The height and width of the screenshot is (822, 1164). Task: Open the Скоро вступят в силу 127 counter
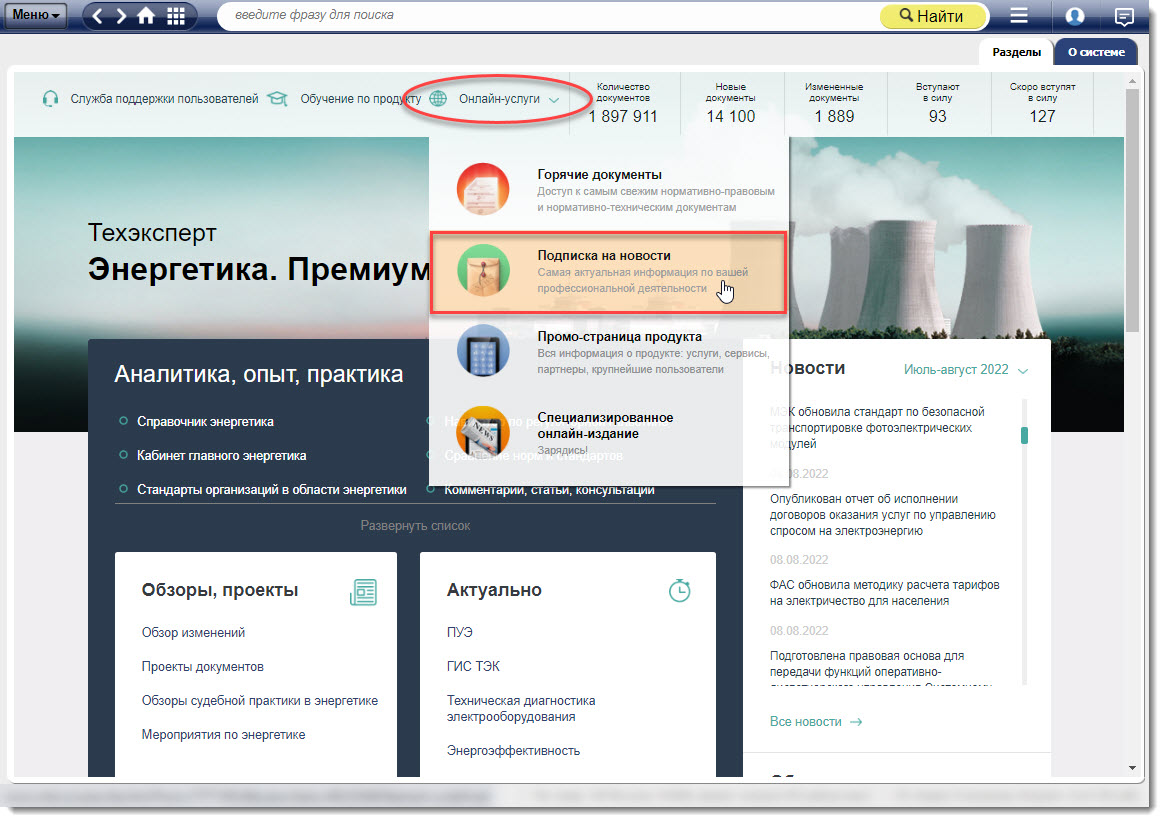(1042, 103)
